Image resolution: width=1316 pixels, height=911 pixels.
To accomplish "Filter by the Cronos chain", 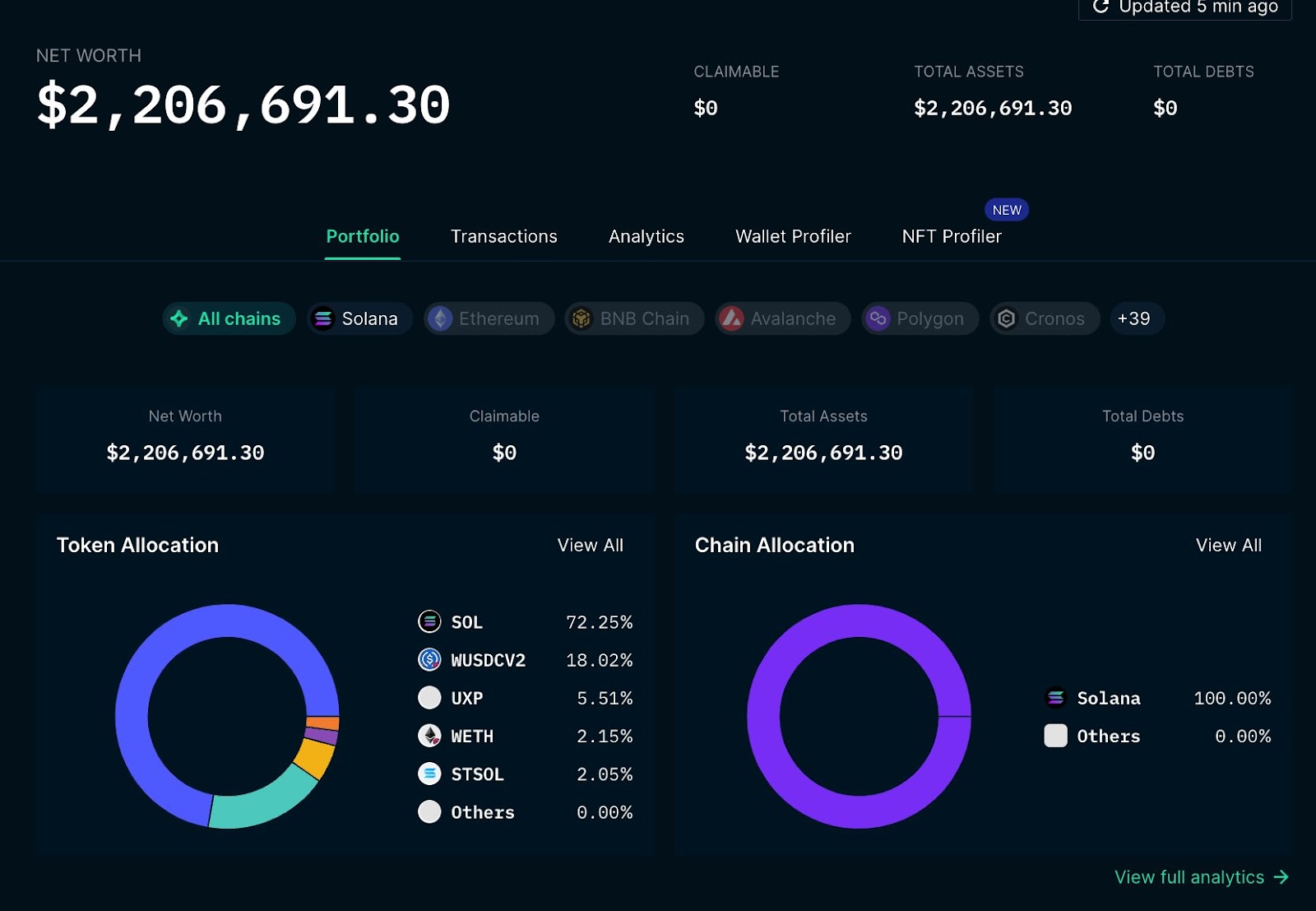I will tap(1045, 318).
